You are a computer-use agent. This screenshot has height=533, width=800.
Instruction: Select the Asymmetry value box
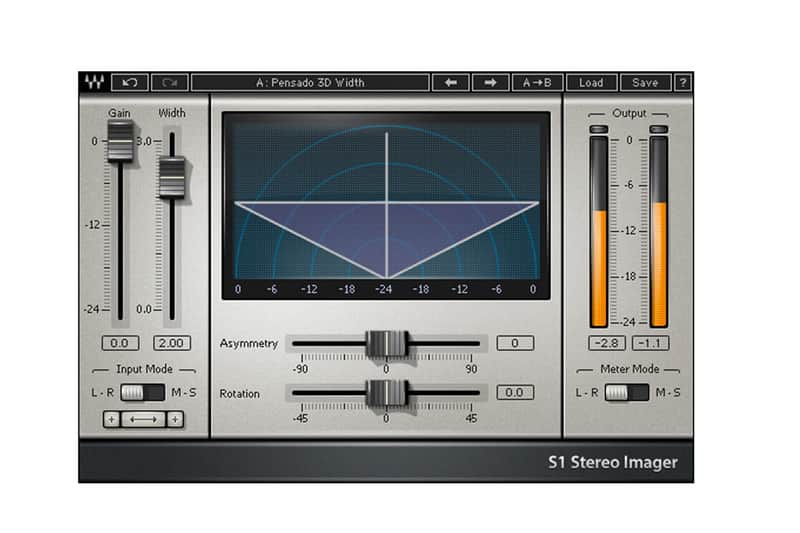click(x=515, y=343)
